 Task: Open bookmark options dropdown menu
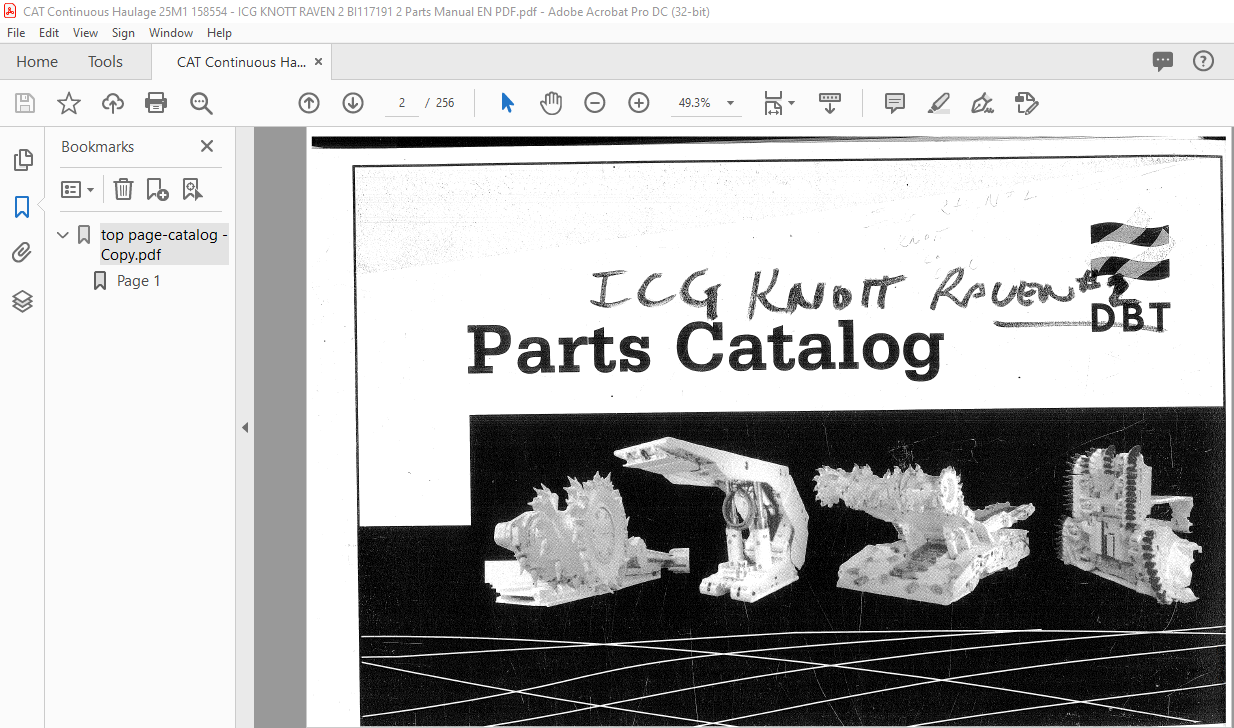77,189
